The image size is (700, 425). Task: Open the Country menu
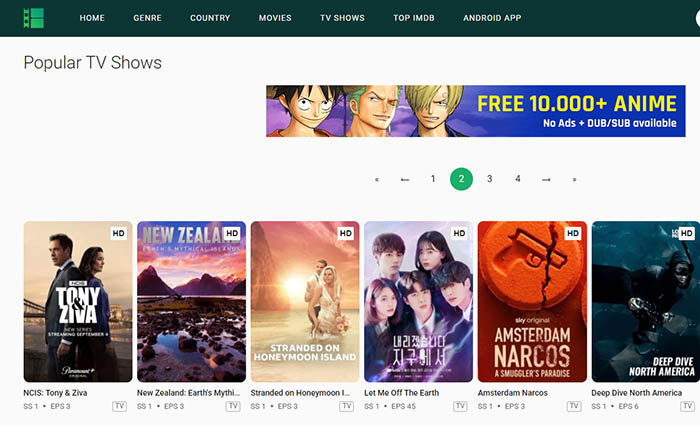point(210,18)
